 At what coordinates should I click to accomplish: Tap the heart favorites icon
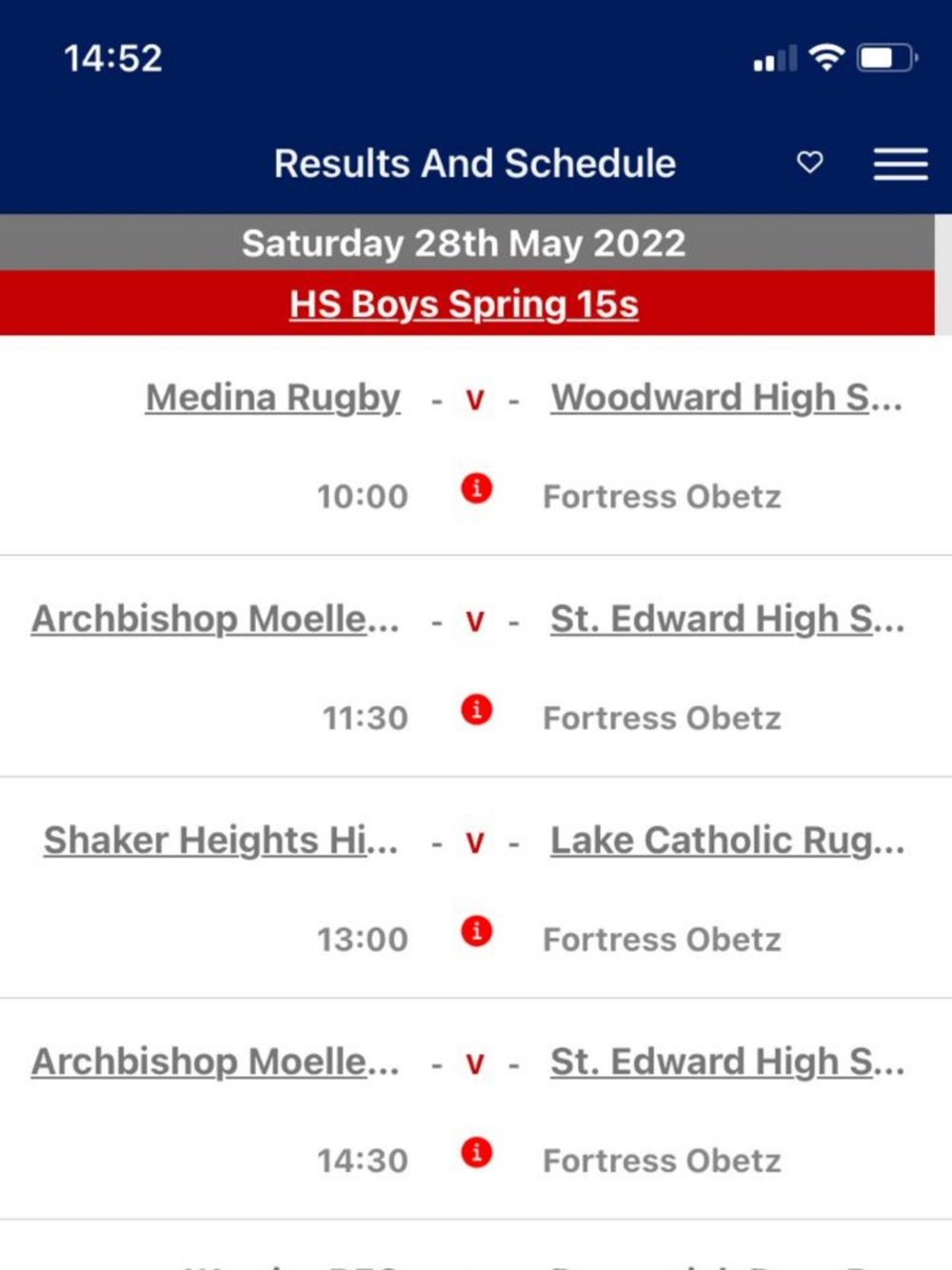pos(810,163)
